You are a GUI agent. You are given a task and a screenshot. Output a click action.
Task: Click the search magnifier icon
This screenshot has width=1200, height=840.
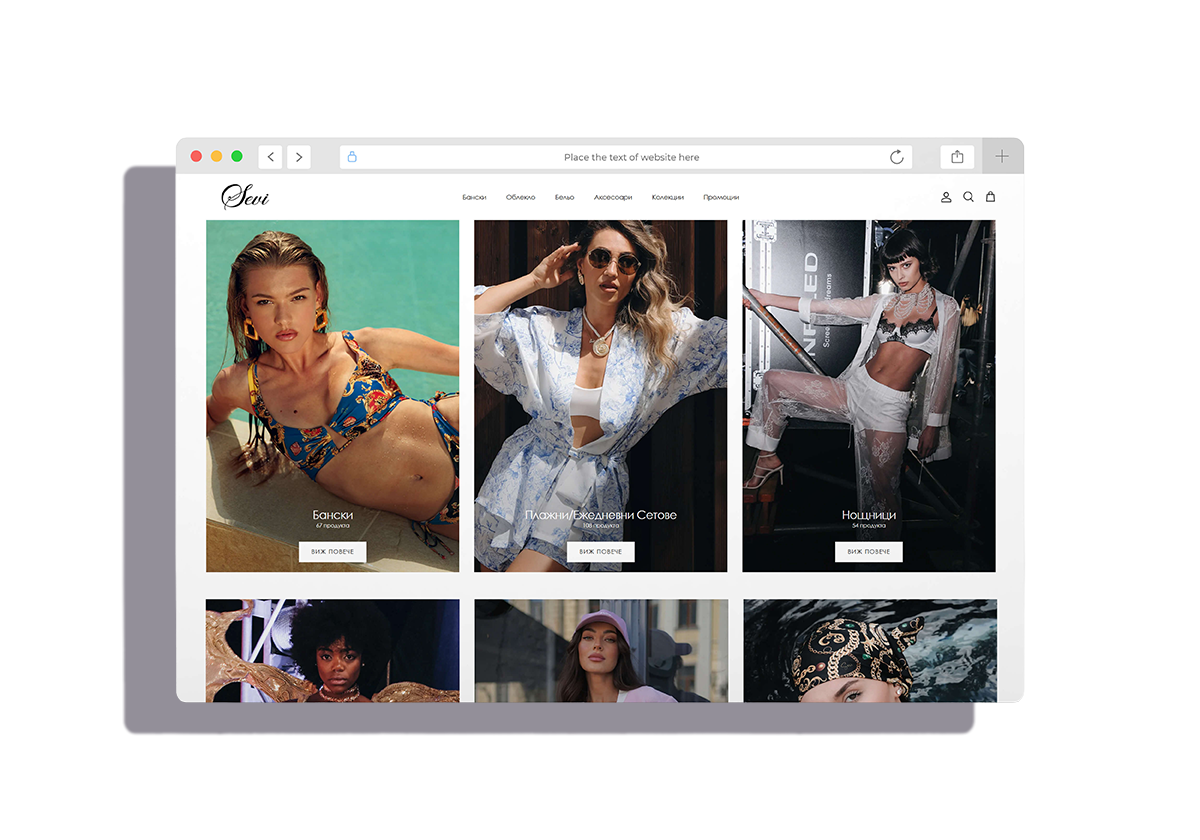click(968, 197)
